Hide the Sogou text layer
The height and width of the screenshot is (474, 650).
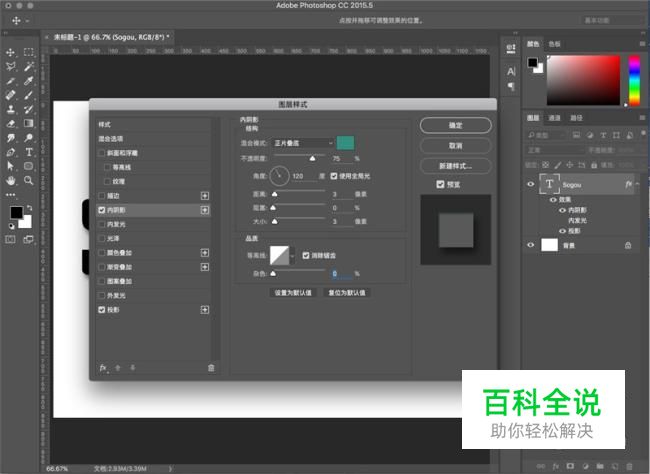(530, 184)
